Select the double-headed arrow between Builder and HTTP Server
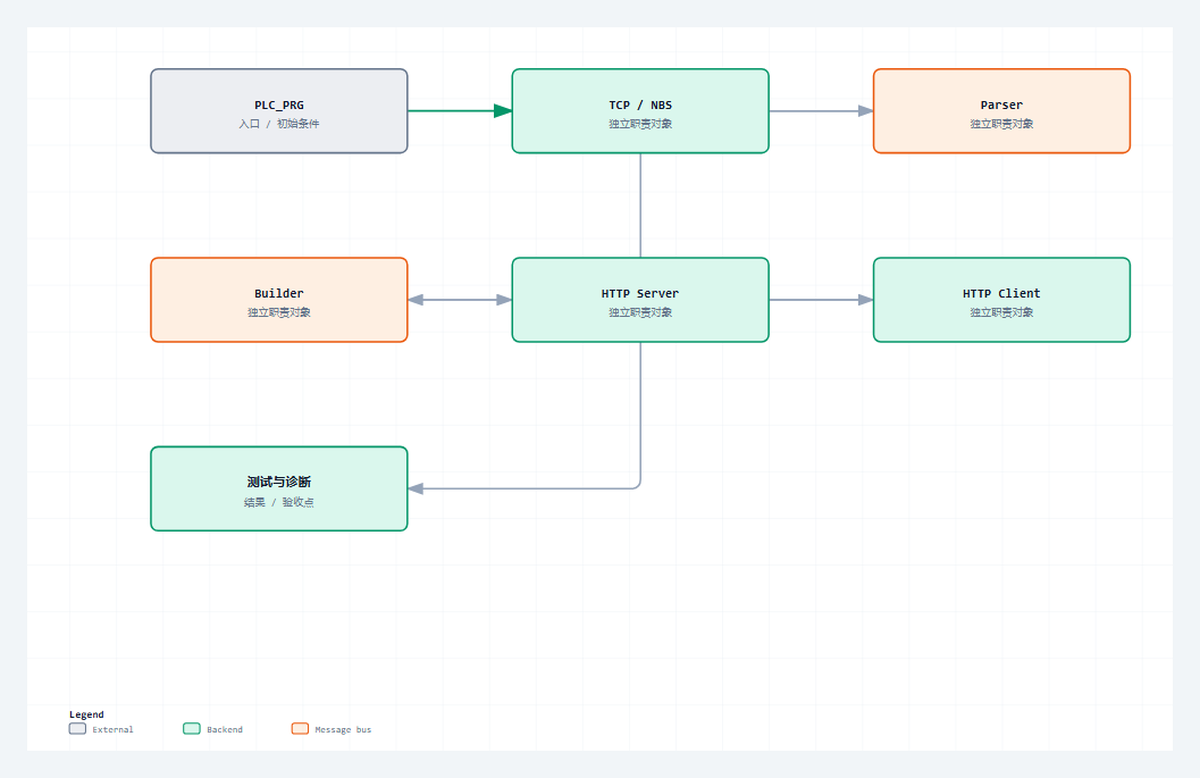1200x778 pixels. tap(460, 300)
